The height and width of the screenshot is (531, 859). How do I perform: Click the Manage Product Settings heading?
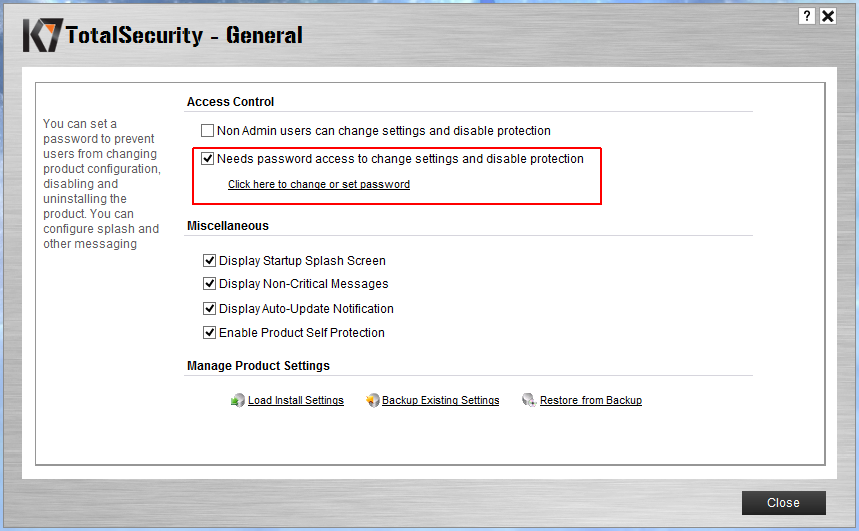coord(258,366)
